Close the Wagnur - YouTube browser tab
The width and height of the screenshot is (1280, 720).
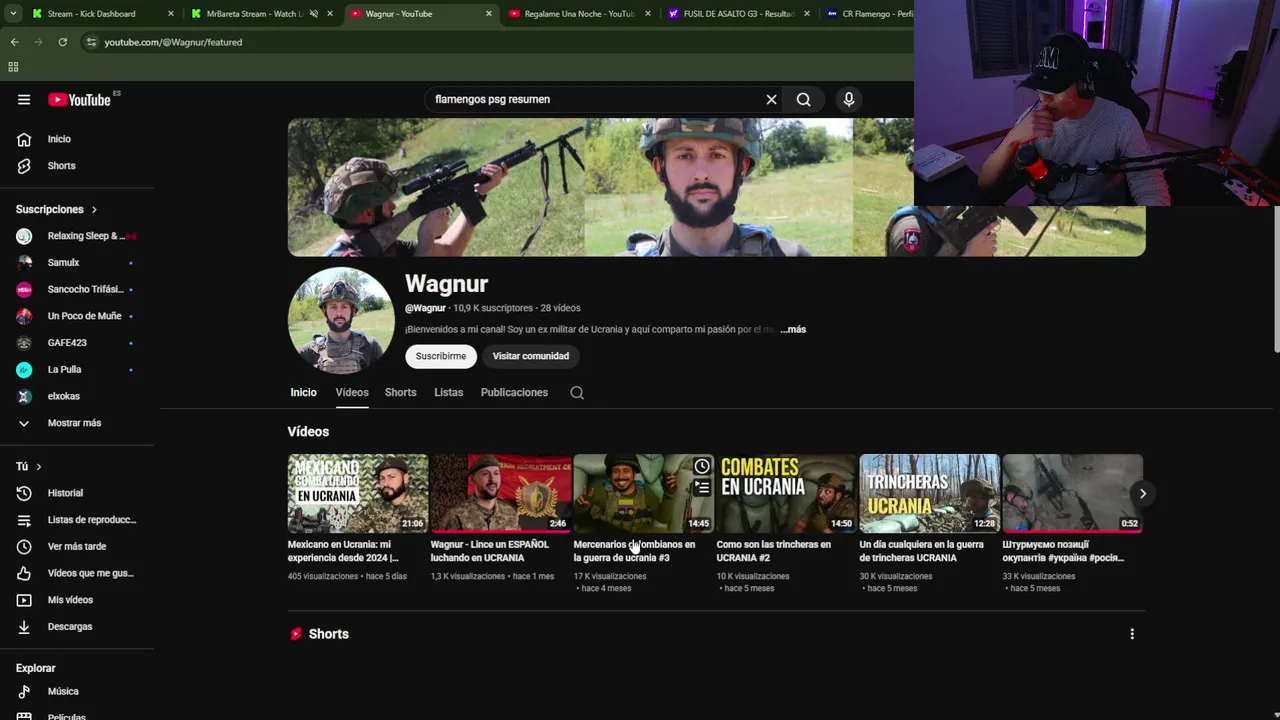488,14
